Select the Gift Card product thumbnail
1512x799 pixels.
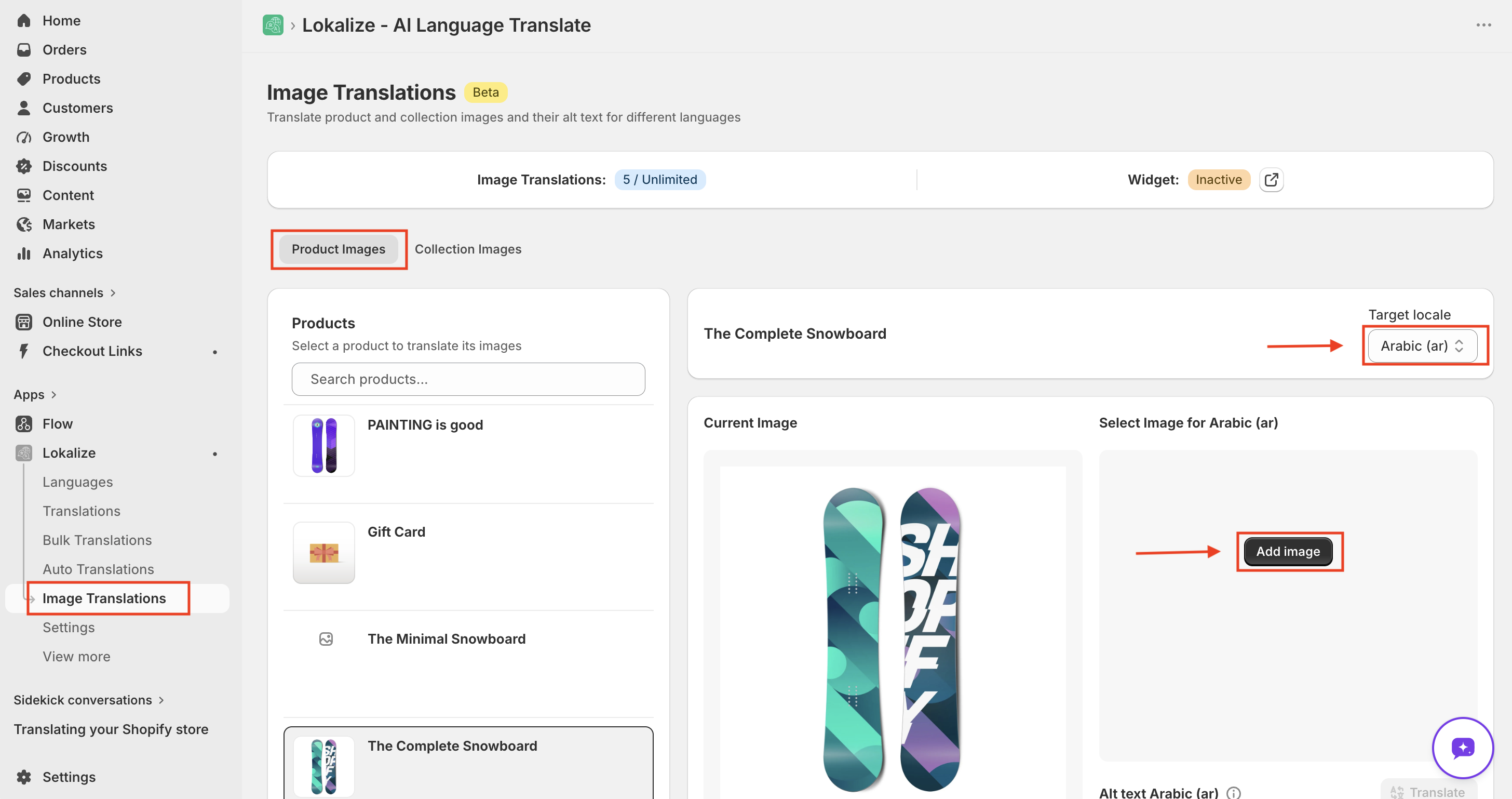[x=323, y=552]
